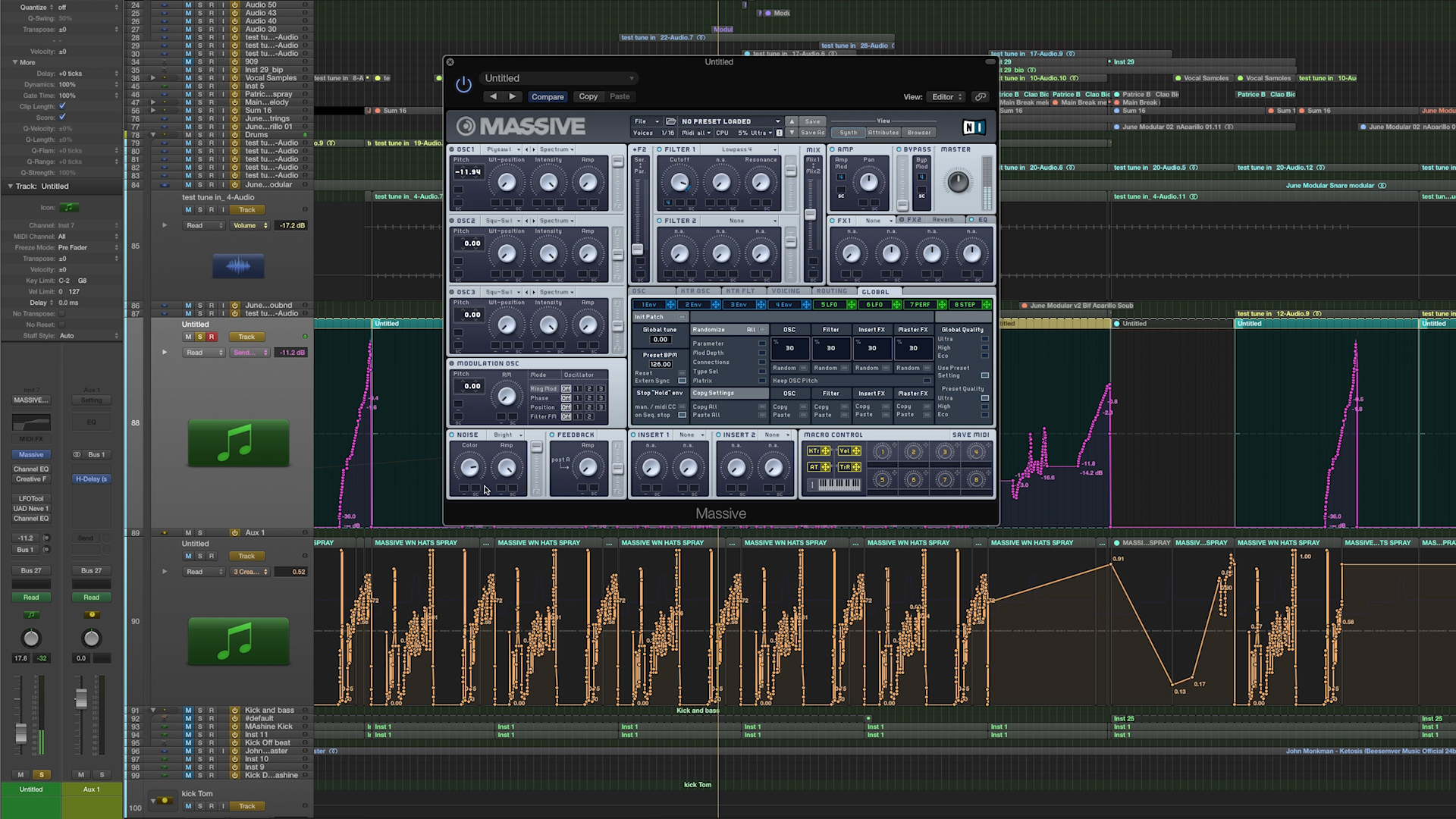The width and height of the screenshot is (1456, 819).
Task: Load previous plug-in setting with left arrow
Action: coord(493,96)
